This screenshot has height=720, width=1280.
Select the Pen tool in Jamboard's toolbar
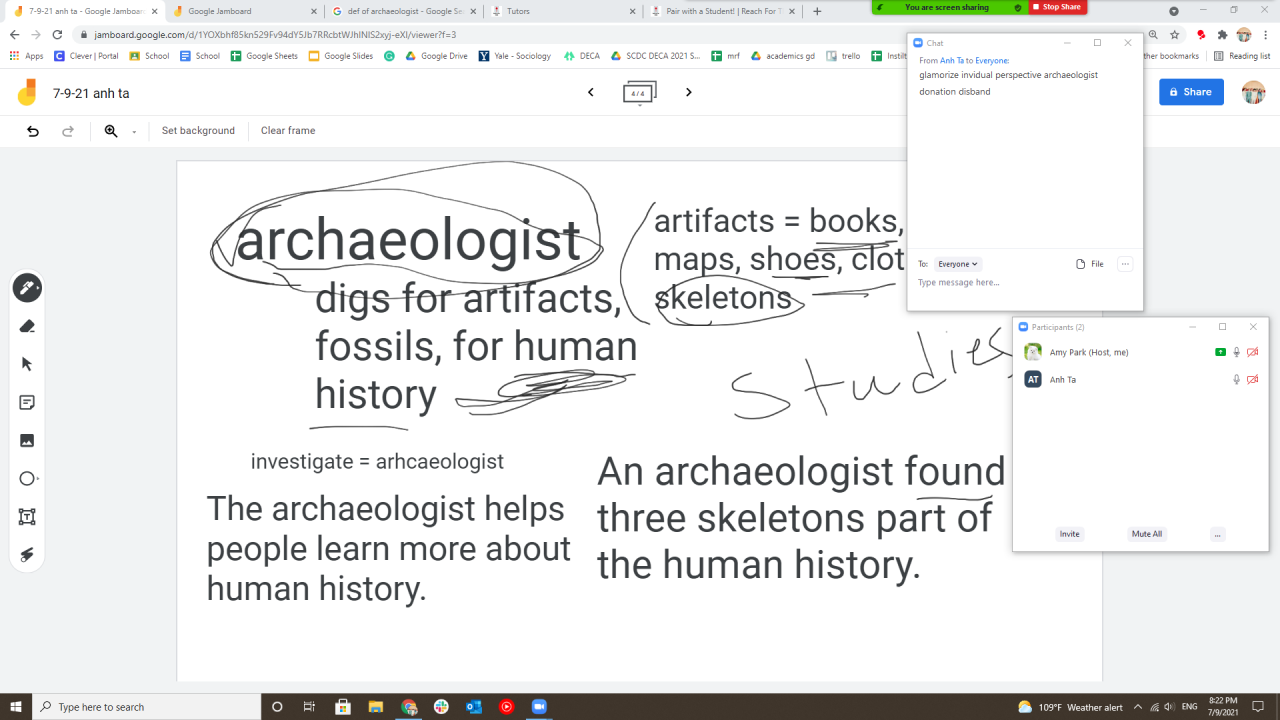[27, 288]
